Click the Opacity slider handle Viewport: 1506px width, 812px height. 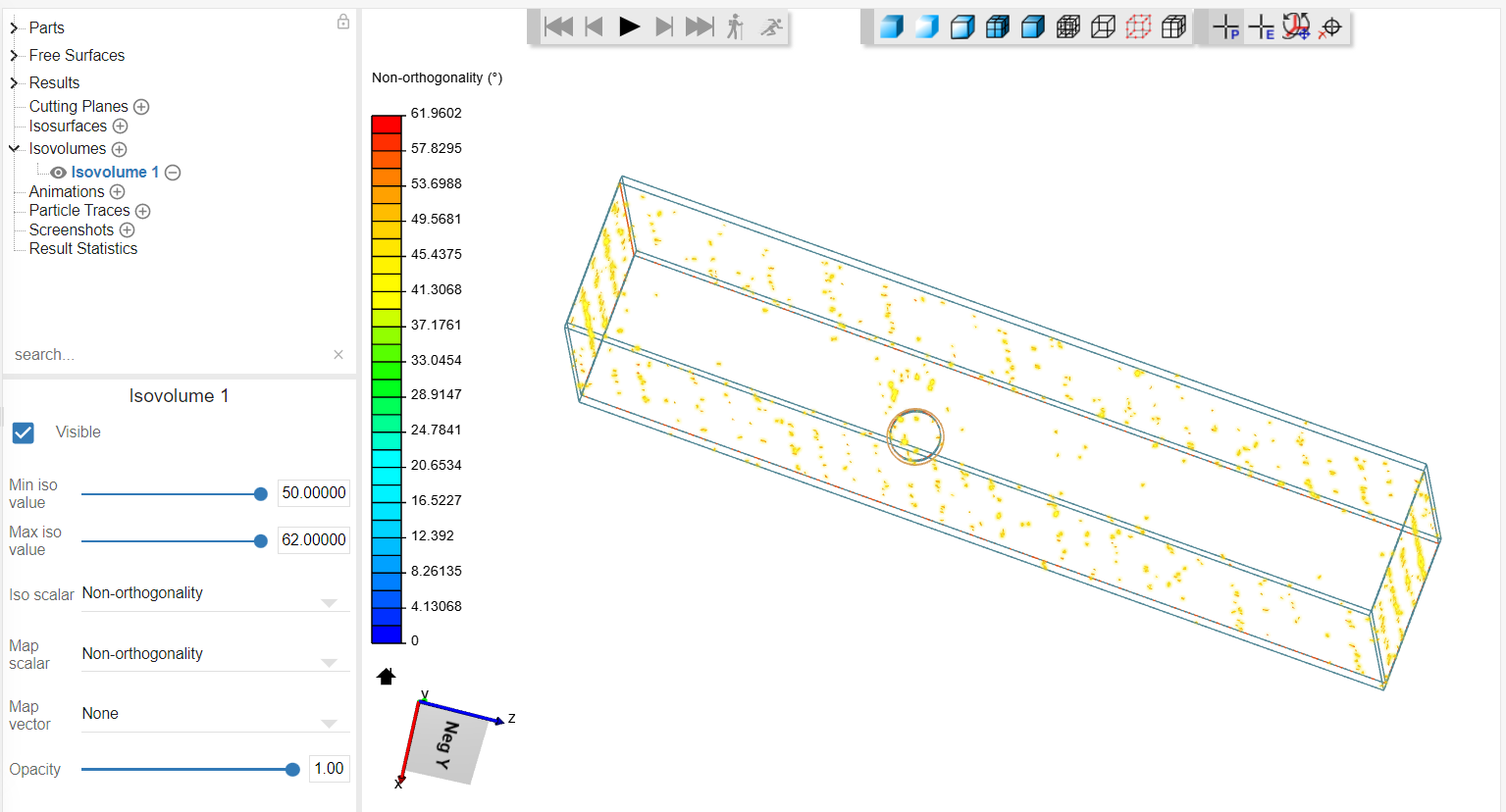point(292,770)
